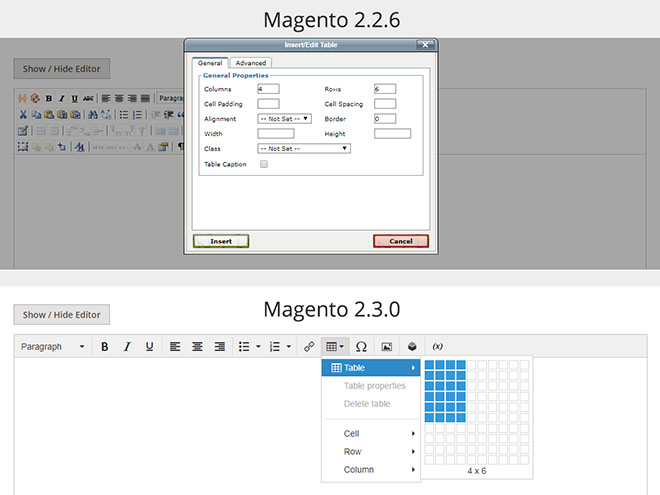Click Height input field
Image resolution: width=660 pixels, height=495 pixels.
pyautogui.click(x=392, y=134)
